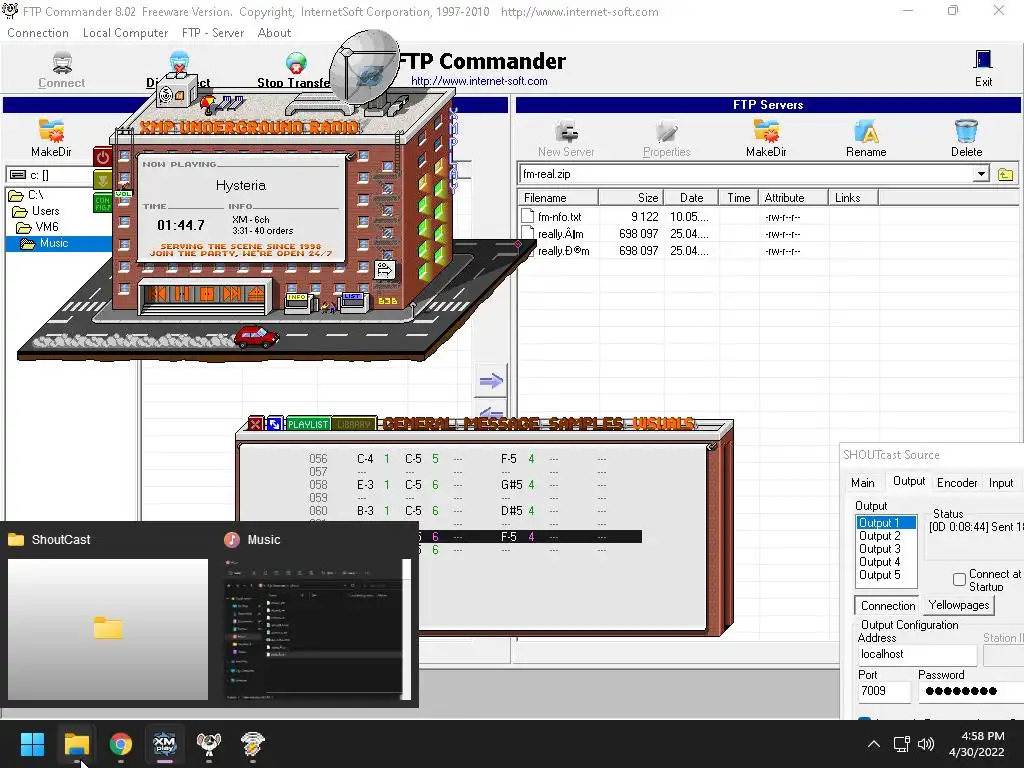Click the VISUALS tab in the XMPlay info window
The width and height of the screenshot is (1024, 768).
[x=663, y=424]
